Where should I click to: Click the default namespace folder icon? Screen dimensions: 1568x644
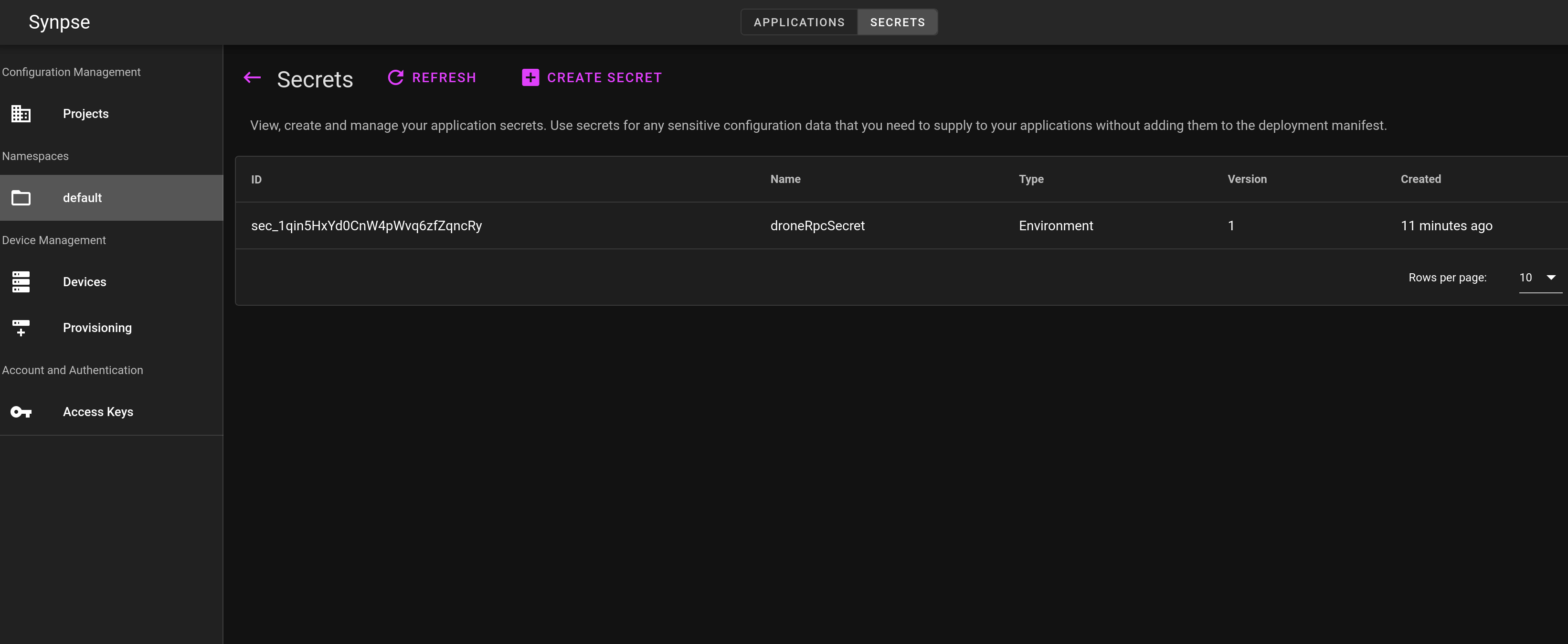tap(21, 198)
